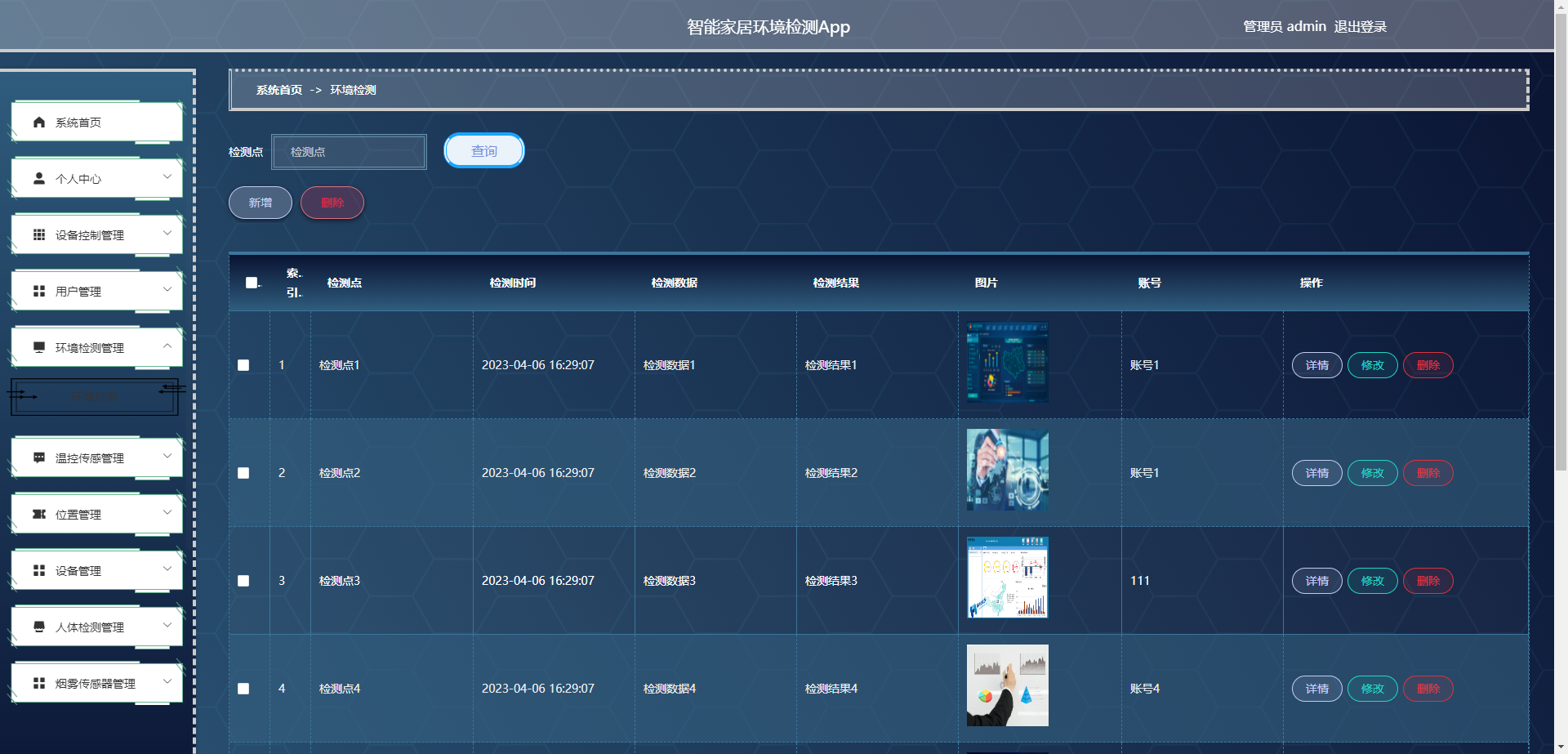Check the checkbox for 检测点3 row
This screenshot has height=754, width=1568.
[x=243, y=580]
